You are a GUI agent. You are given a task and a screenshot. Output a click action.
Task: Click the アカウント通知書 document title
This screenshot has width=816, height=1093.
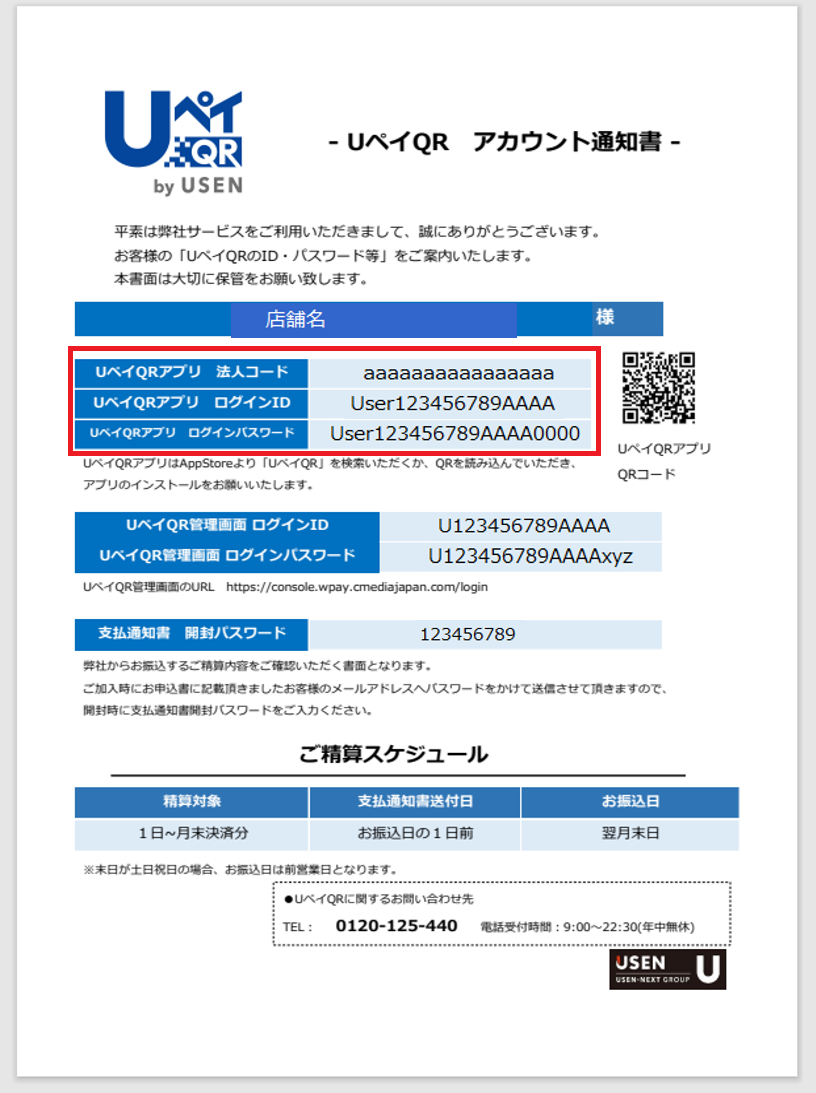click(x=505, y=142)
